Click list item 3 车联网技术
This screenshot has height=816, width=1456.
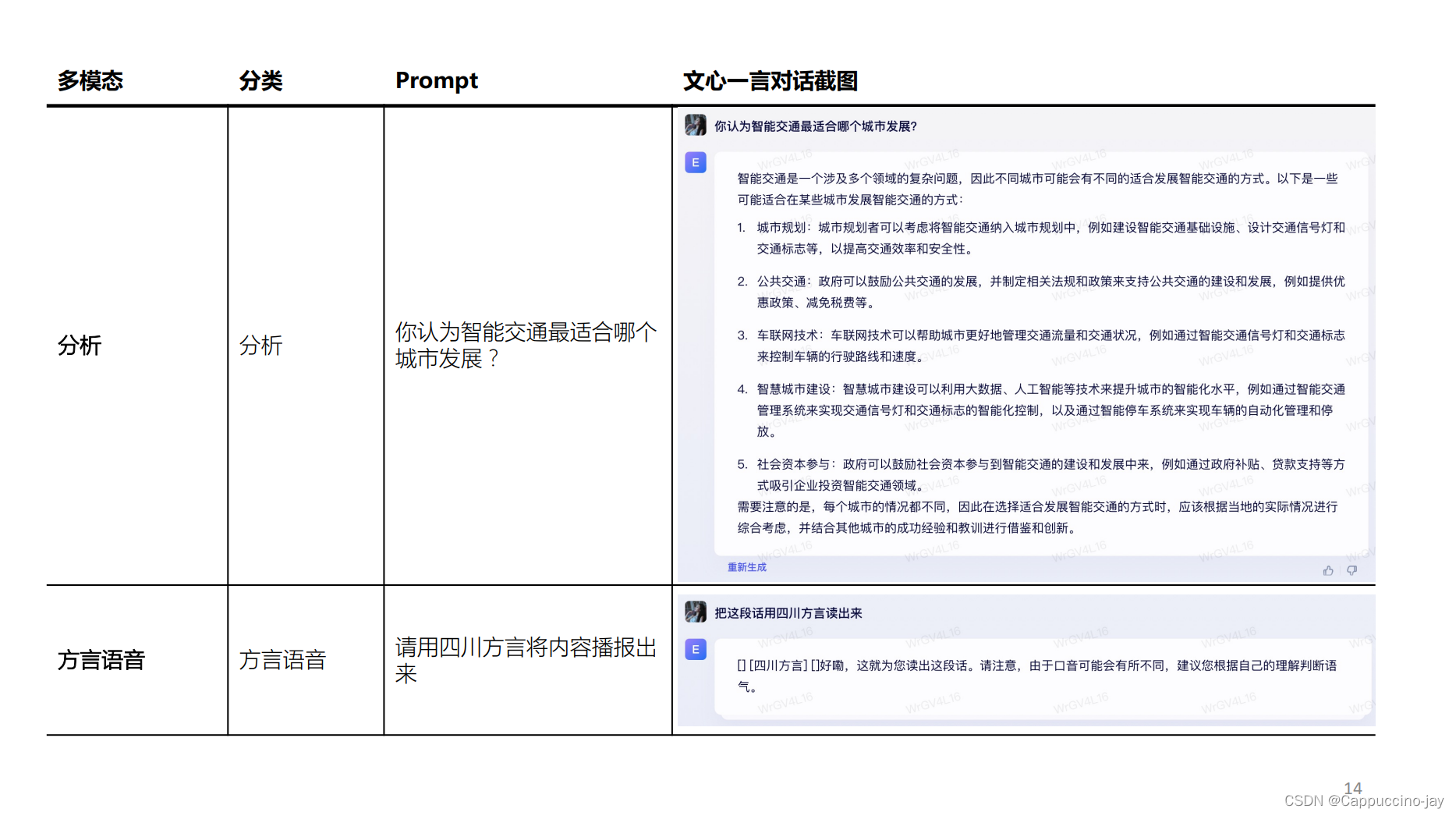pyautogui.click(x=1041, y=346)
